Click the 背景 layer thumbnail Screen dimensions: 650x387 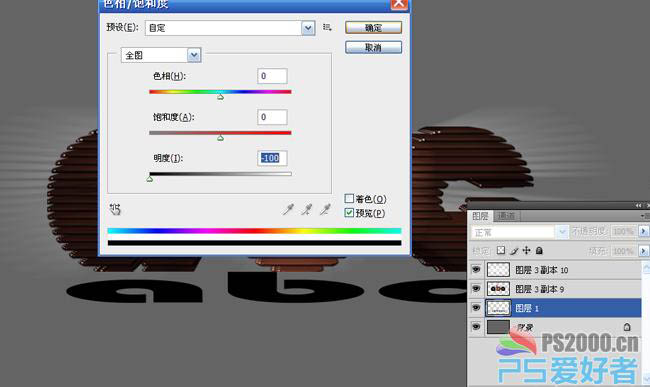point(498,327)
